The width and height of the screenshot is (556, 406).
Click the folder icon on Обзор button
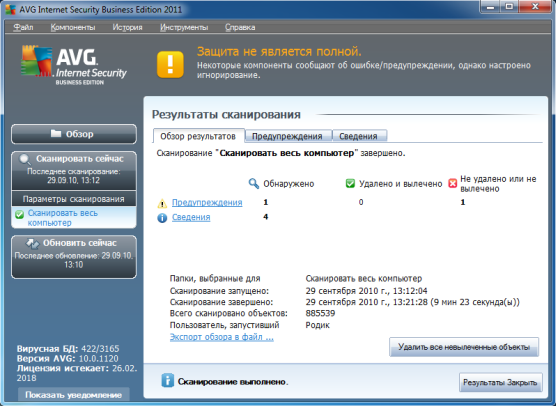pyautogui.click(x=56, y=133)
